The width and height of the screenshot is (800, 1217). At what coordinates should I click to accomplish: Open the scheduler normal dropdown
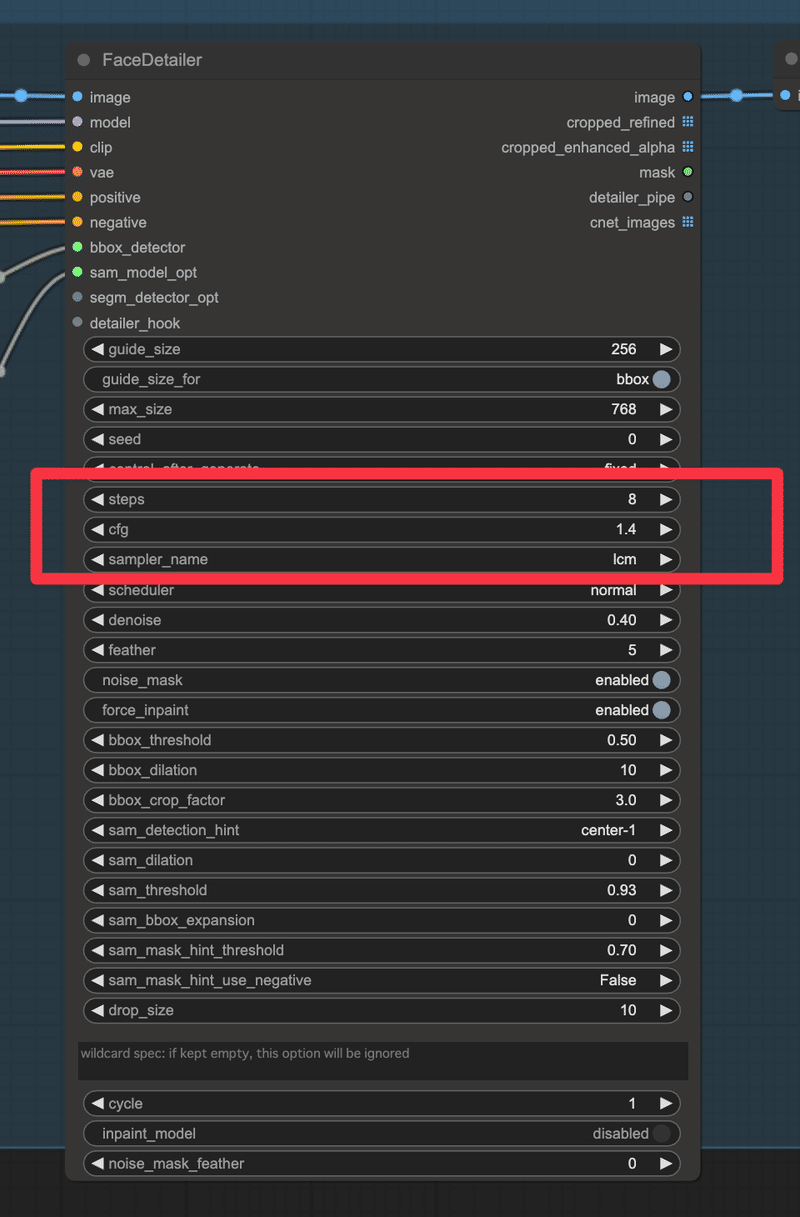point(381,590)
